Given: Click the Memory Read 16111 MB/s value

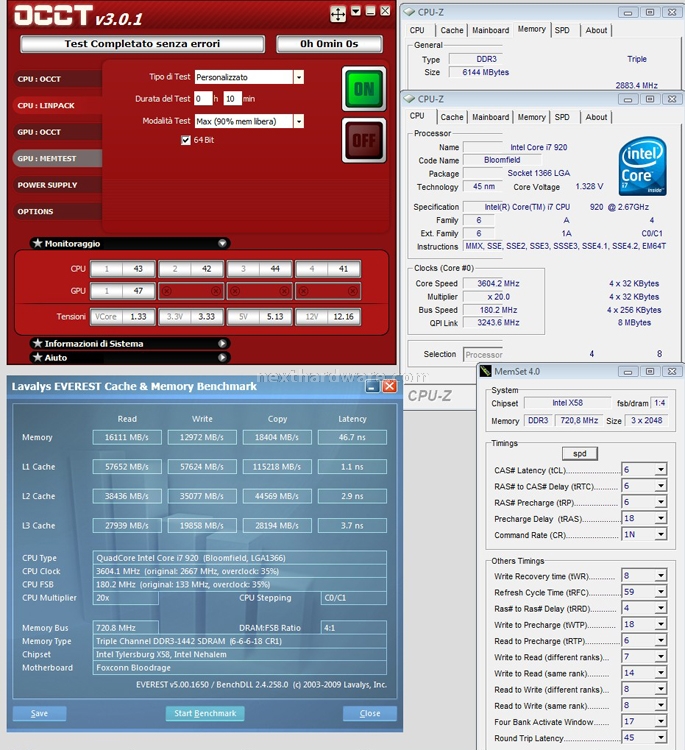Looking at the screenshot, I should pyautogui.click(x=127, y=437).
